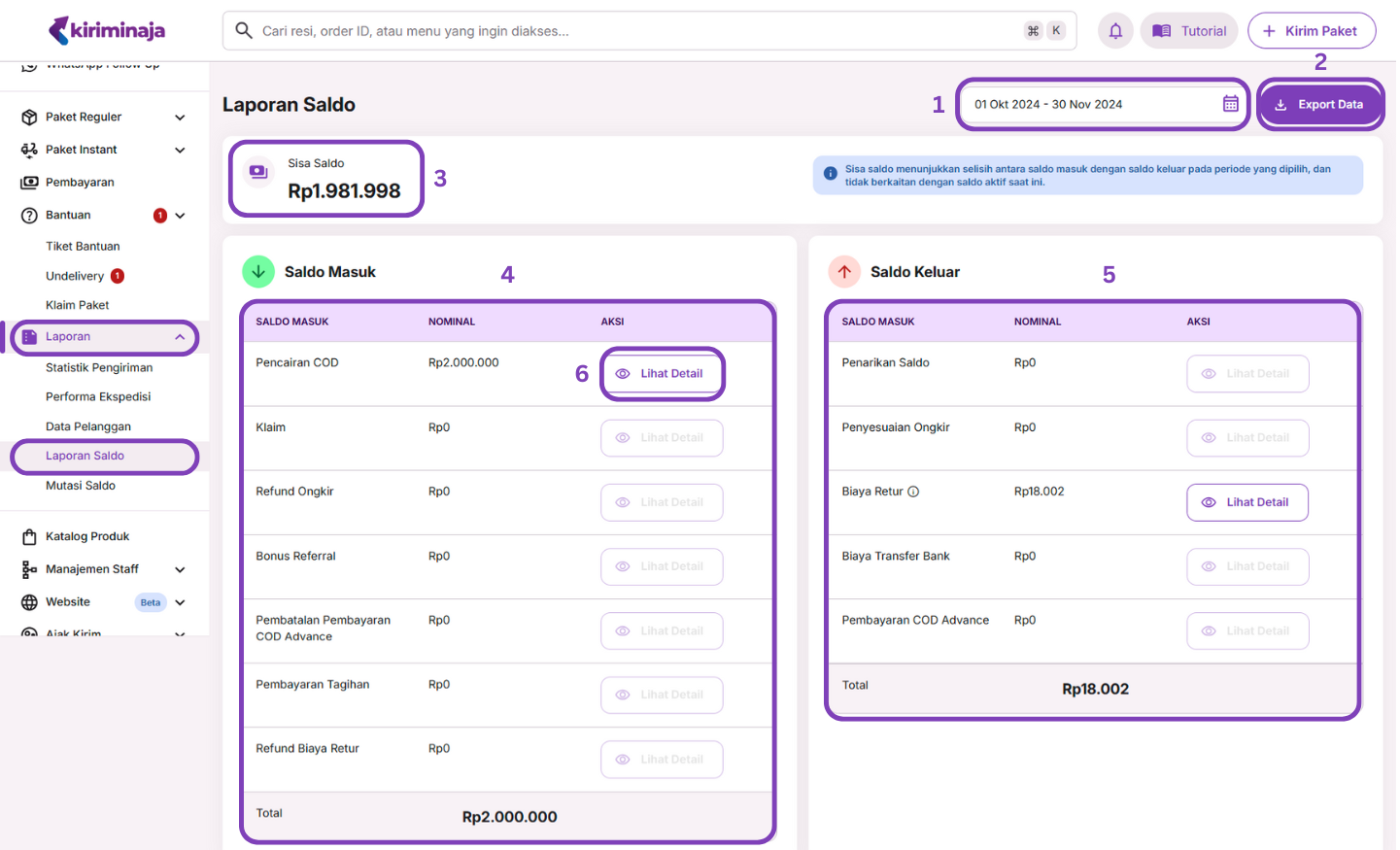Click the Pembayaran money icon
This screenshot has height=850, width=1400.
click(x=29, y=182)
